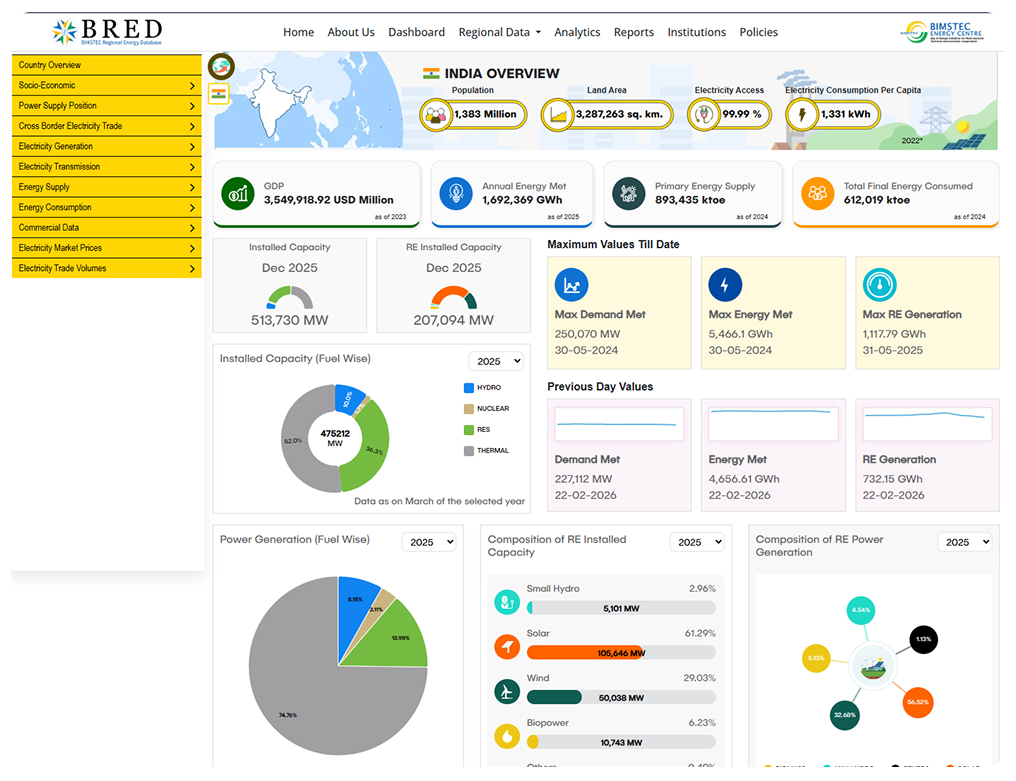Screen dimensions: 1016x781
Task: Click the Annual Energy Met bulb icon
Action: [x=456, y=193]
